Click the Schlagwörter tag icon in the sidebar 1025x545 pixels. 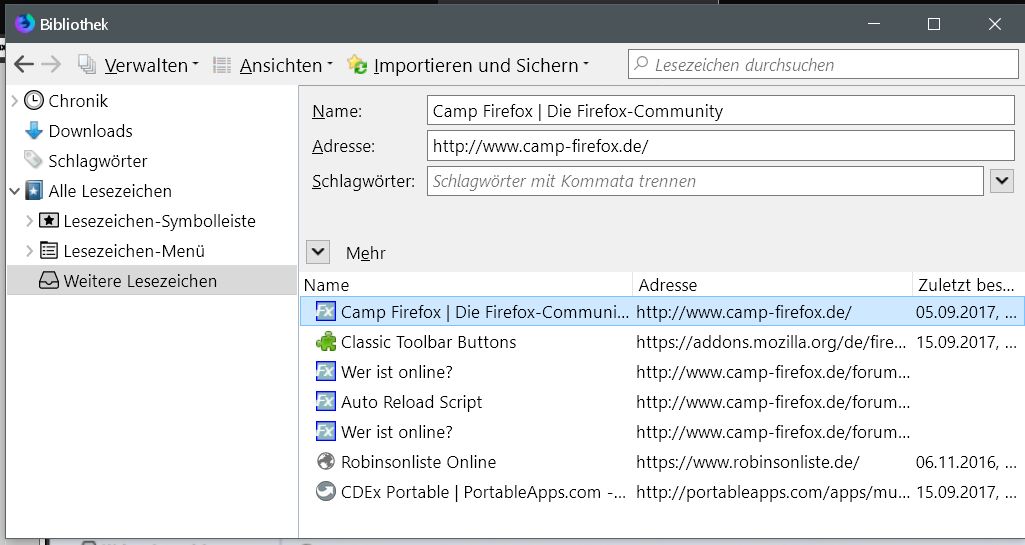(34, 161)
